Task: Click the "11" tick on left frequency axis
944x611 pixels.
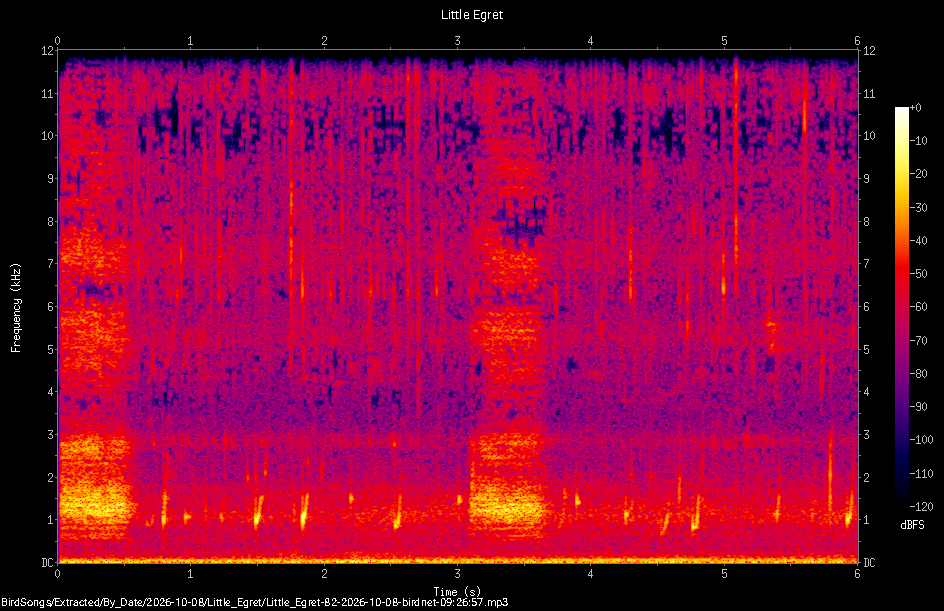Action: 48,93
